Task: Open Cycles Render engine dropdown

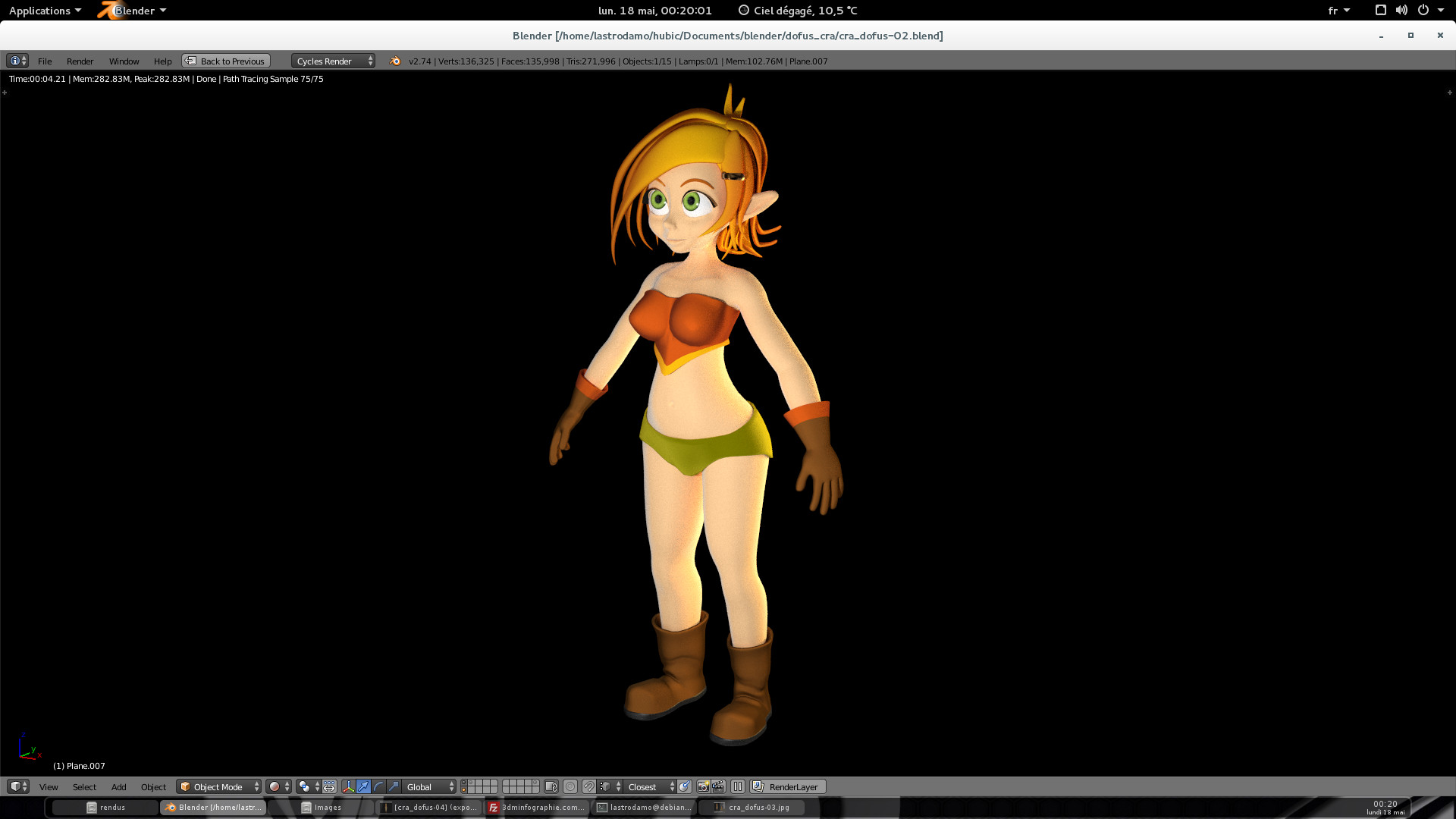Action: (x=333, y=61)
